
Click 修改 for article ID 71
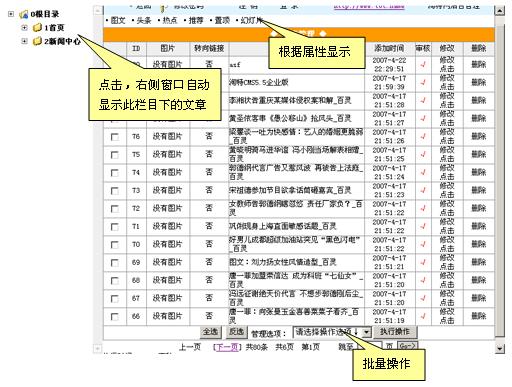click(x=447, y=222)
